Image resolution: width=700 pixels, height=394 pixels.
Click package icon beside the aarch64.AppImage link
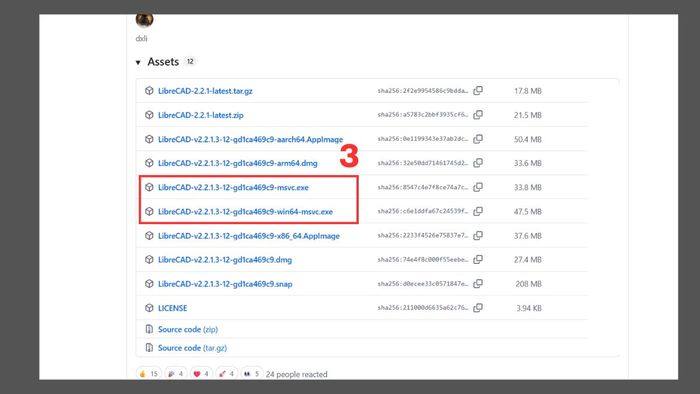(x=149, y=139)
